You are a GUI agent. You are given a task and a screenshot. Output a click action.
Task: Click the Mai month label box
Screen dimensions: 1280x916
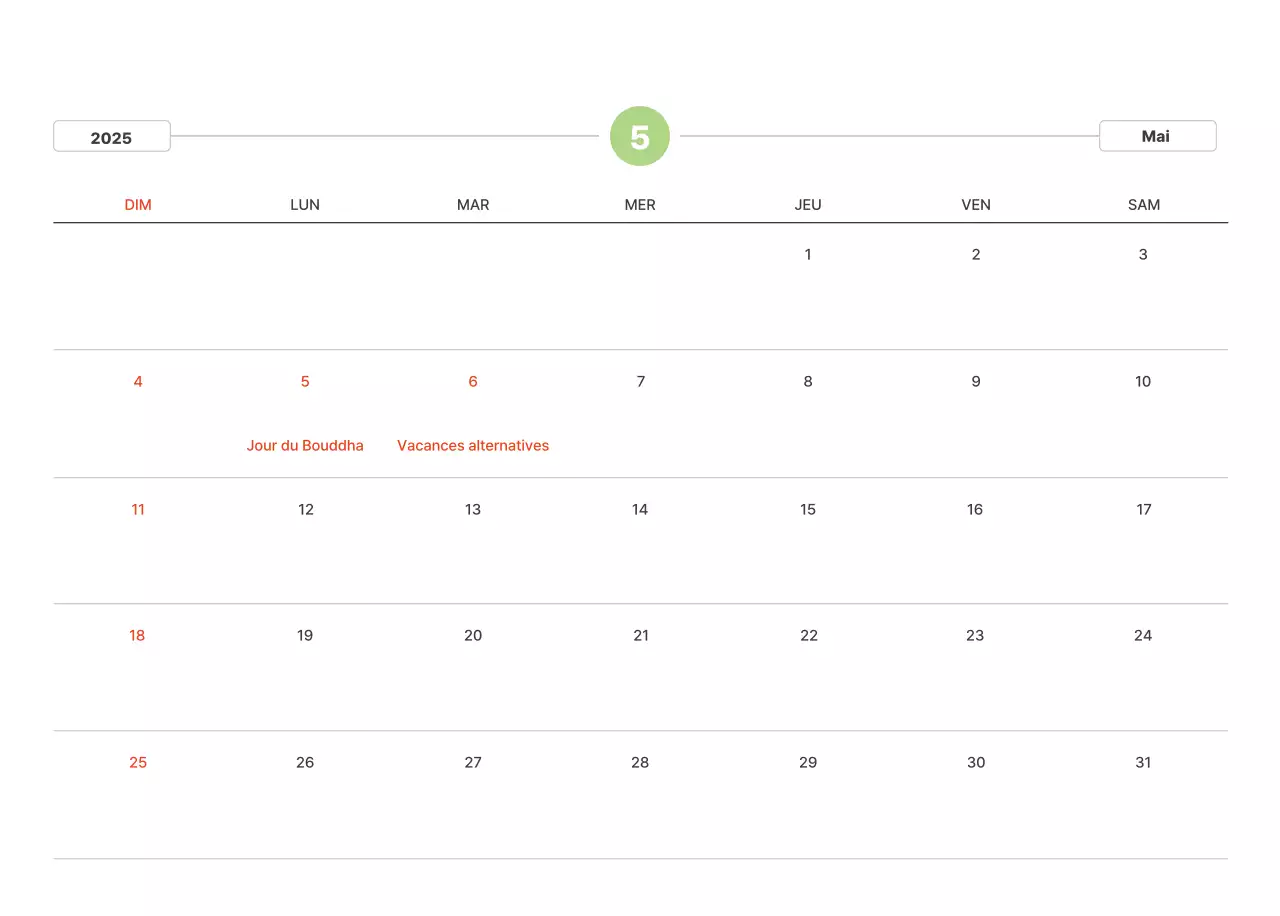tap(1157, 136)
